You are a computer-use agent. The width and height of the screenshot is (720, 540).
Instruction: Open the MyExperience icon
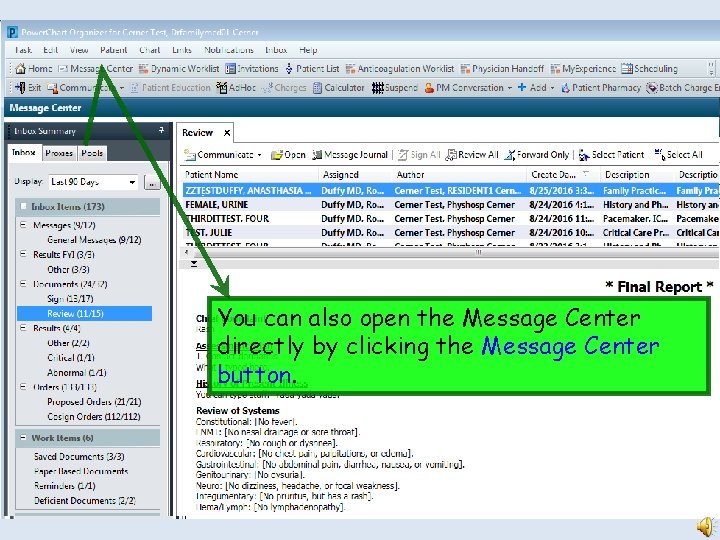[555, 68]
